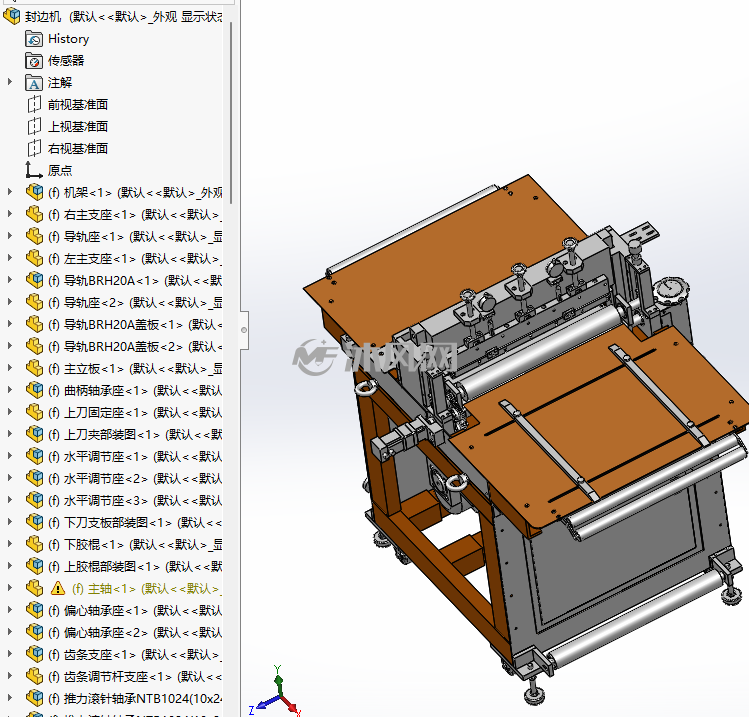
Task: Click the 推力滚针轴承NTB1024 assembly icon
Action: tap(34, 698)
